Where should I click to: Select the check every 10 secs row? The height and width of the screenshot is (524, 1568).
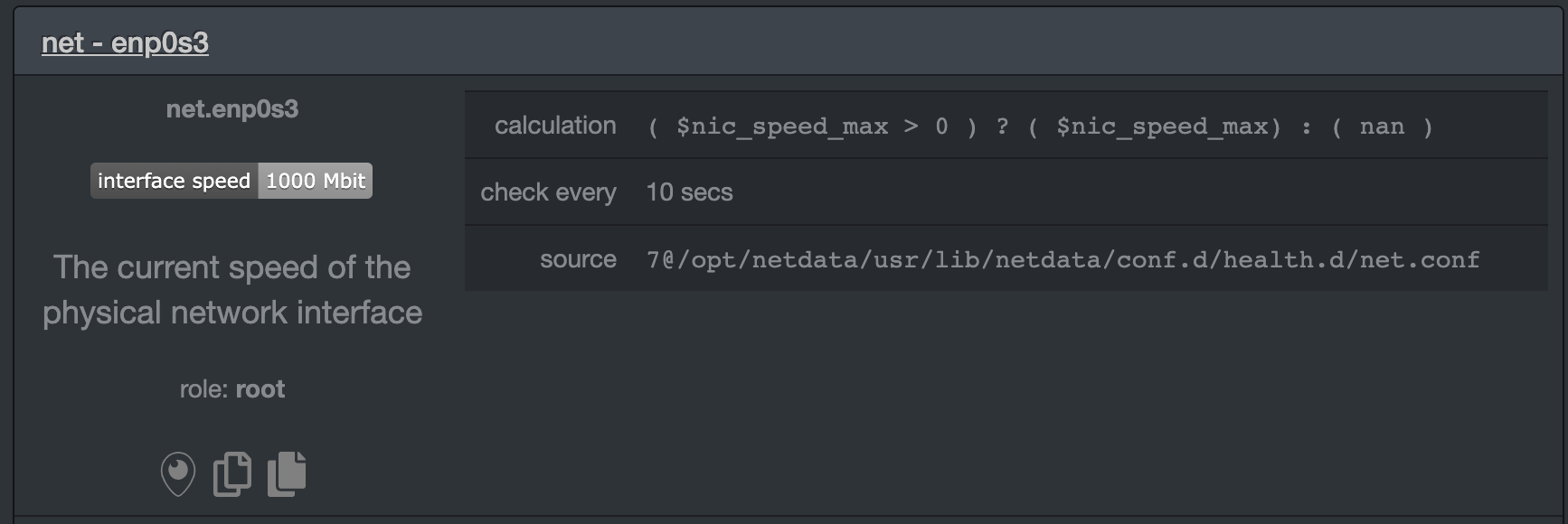(x=688, y=192)
